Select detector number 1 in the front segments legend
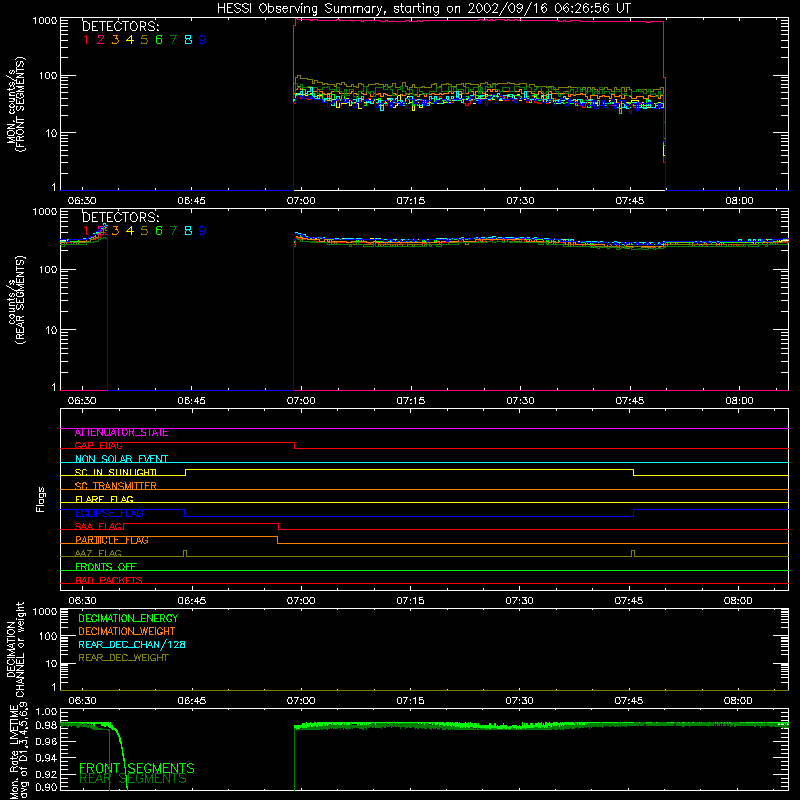 [x=86, y=40]
